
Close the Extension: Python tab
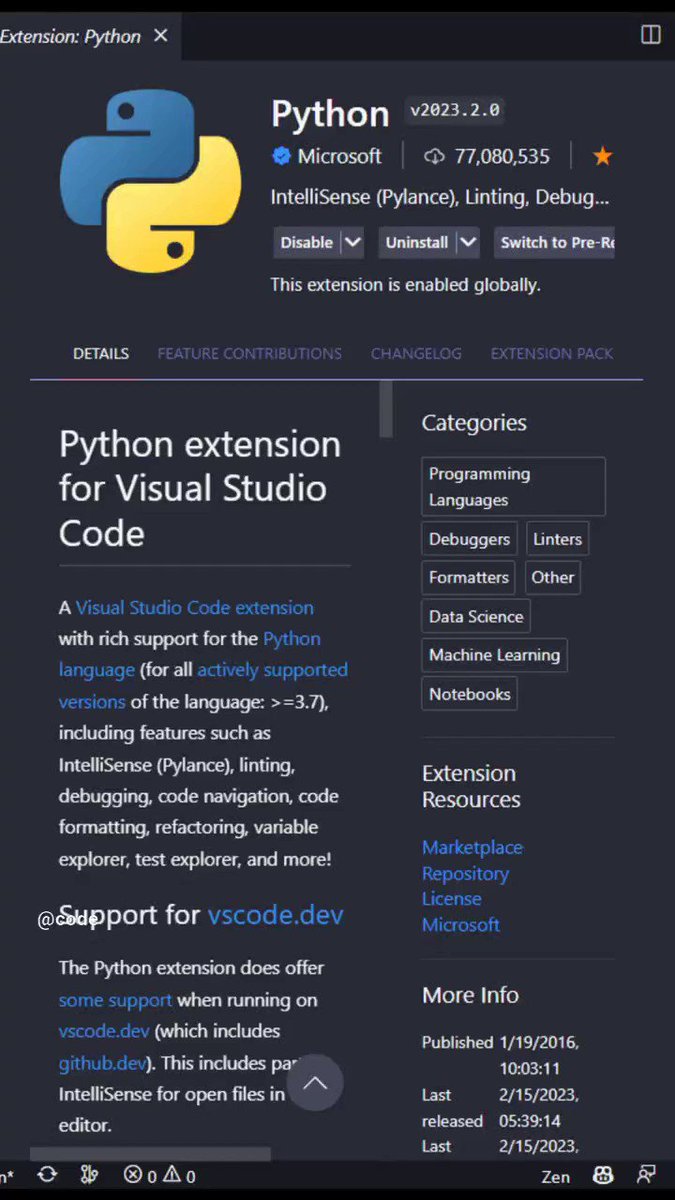pos(160,36)
